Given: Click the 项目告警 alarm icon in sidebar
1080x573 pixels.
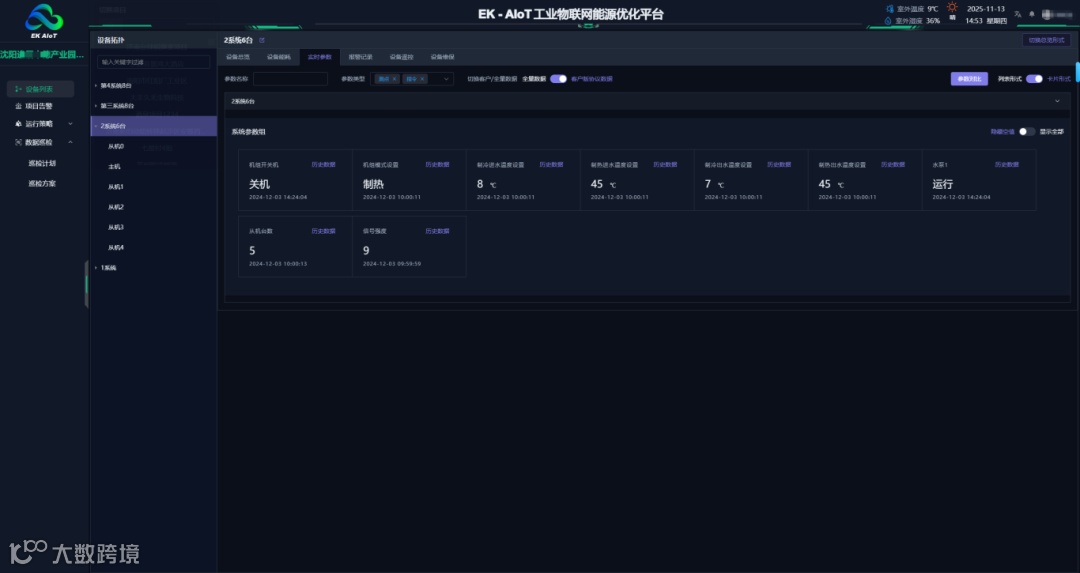Looking at the screenshot, I should 19,106.
